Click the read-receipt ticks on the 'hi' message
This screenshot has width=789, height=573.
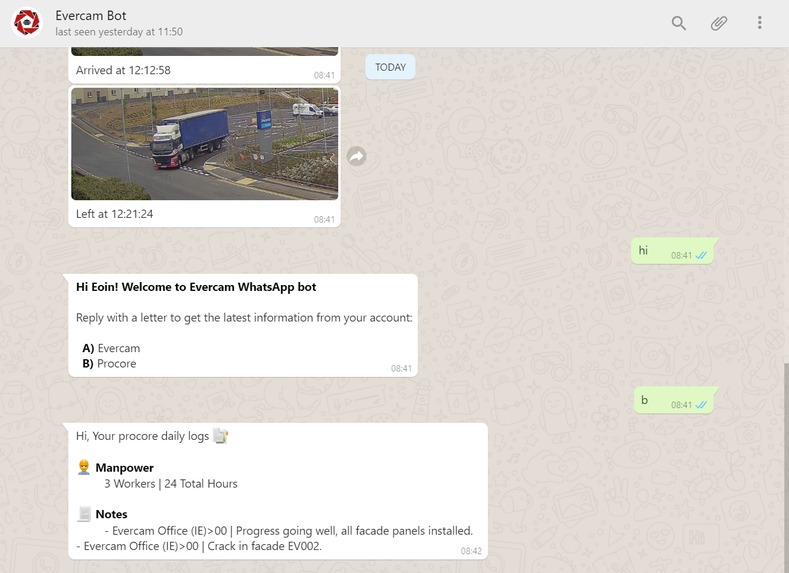coord(701,256)
